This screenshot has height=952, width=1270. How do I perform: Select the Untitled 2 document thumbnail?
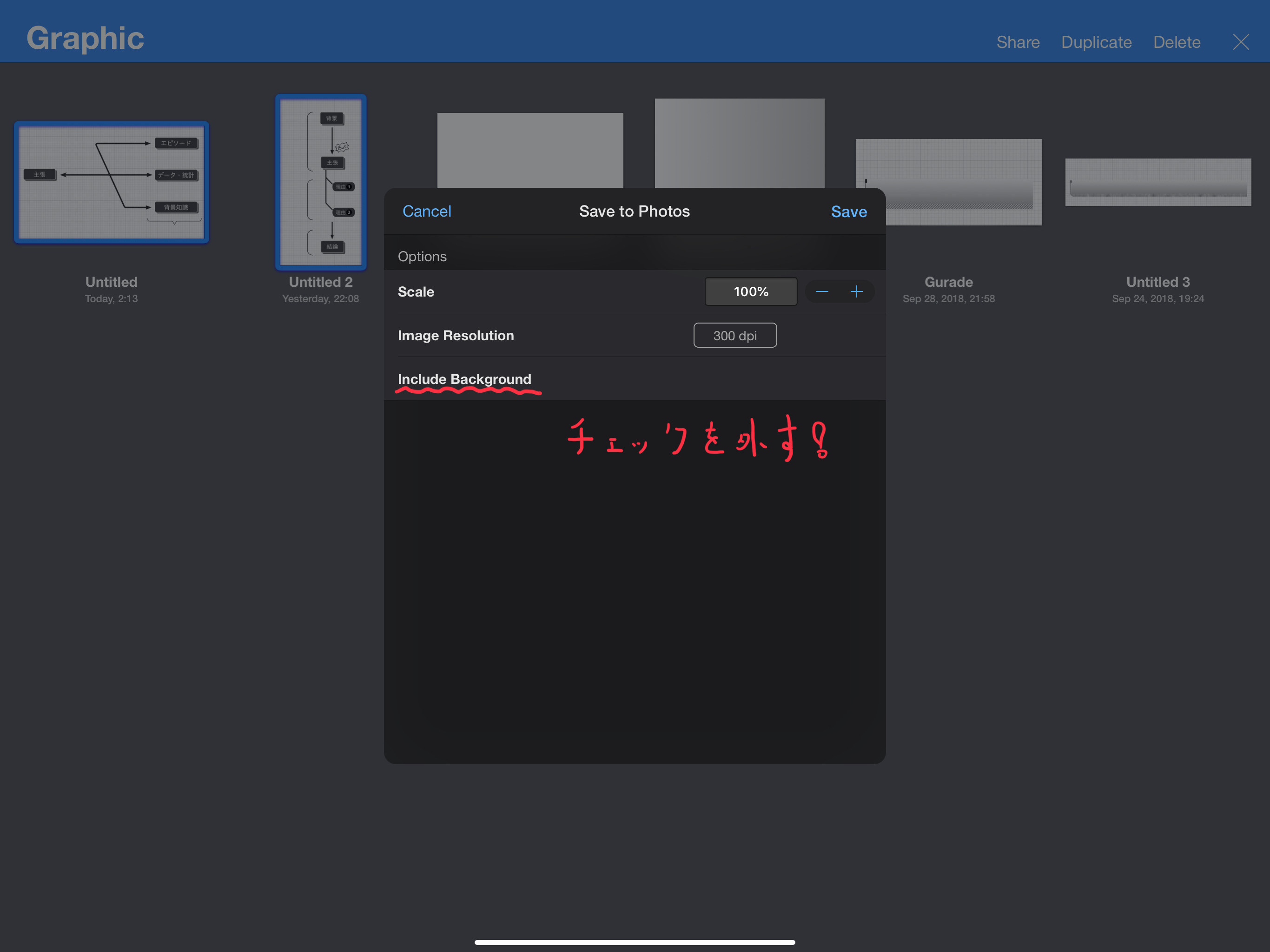coord(320,182)
